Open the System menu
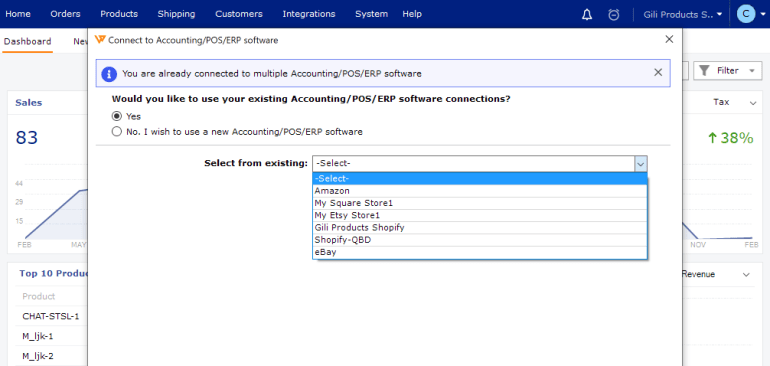The image size is (770, 366). coord(371,14)
